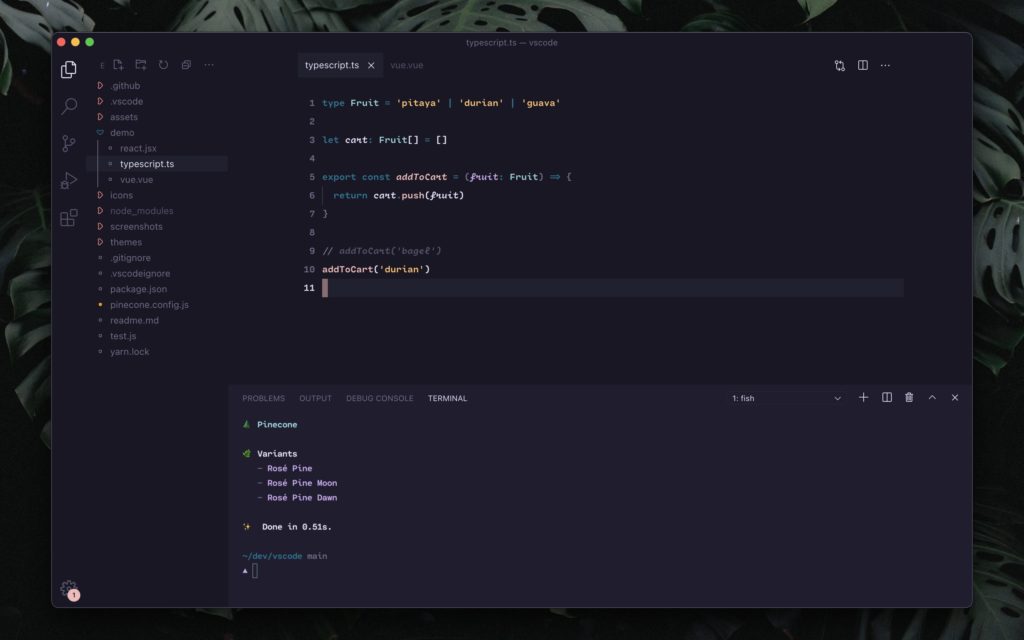Open the Run and Debug view
Image resolution: width=1024 pixels, height=640 pixels.
pos(69,181)
